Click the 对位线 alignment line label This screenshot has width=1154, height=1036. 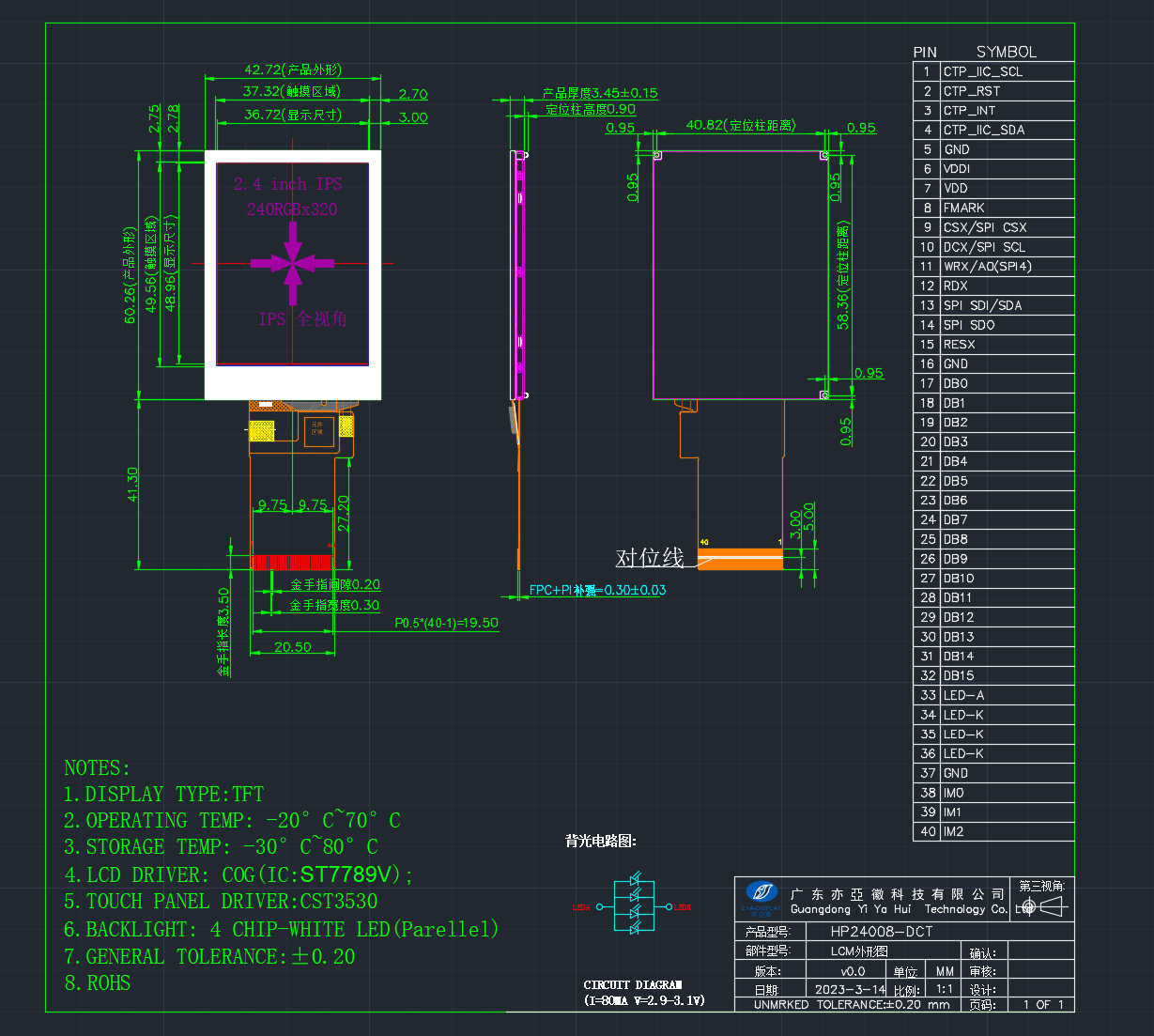pos(650,558)
